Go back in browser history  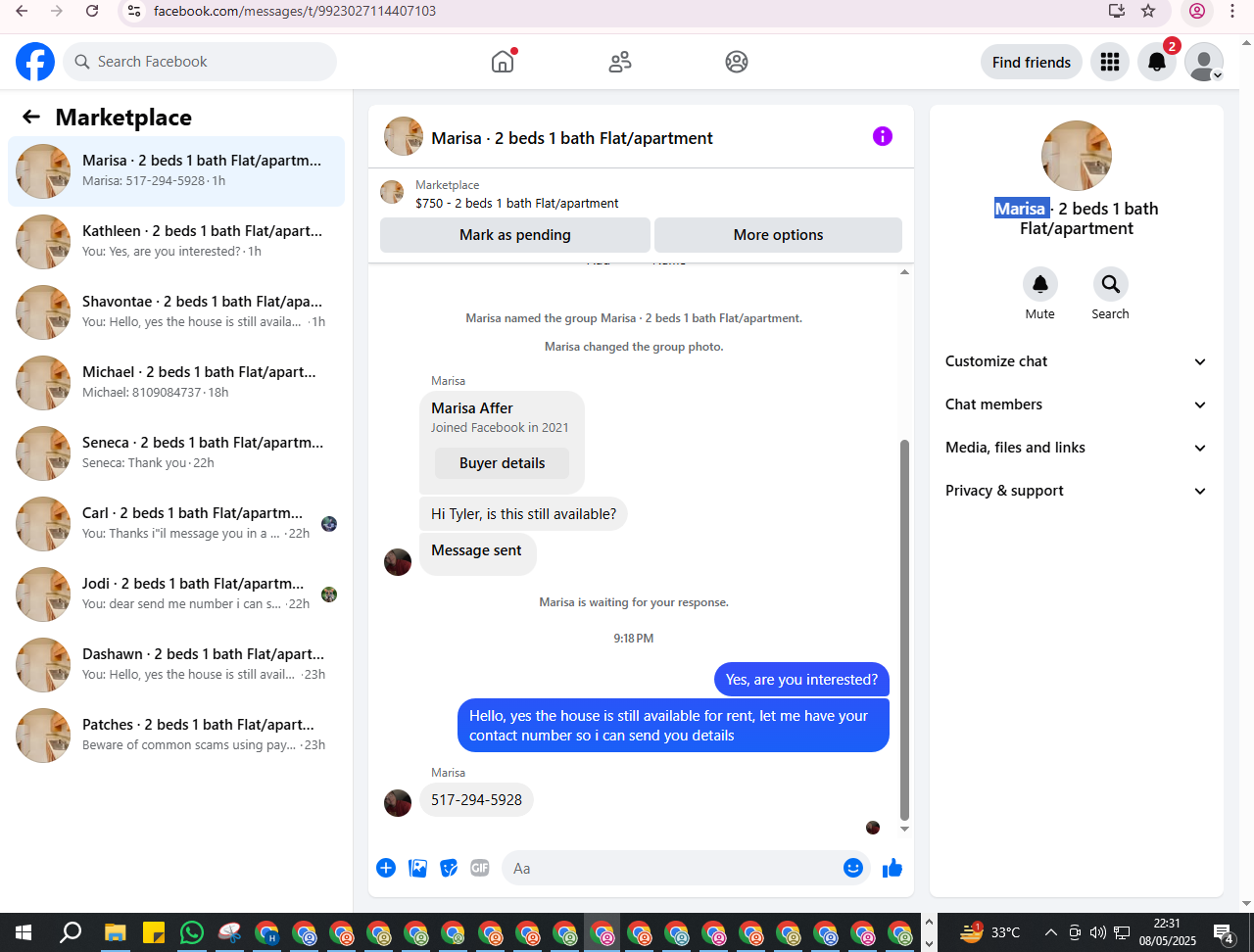[22, 11]
